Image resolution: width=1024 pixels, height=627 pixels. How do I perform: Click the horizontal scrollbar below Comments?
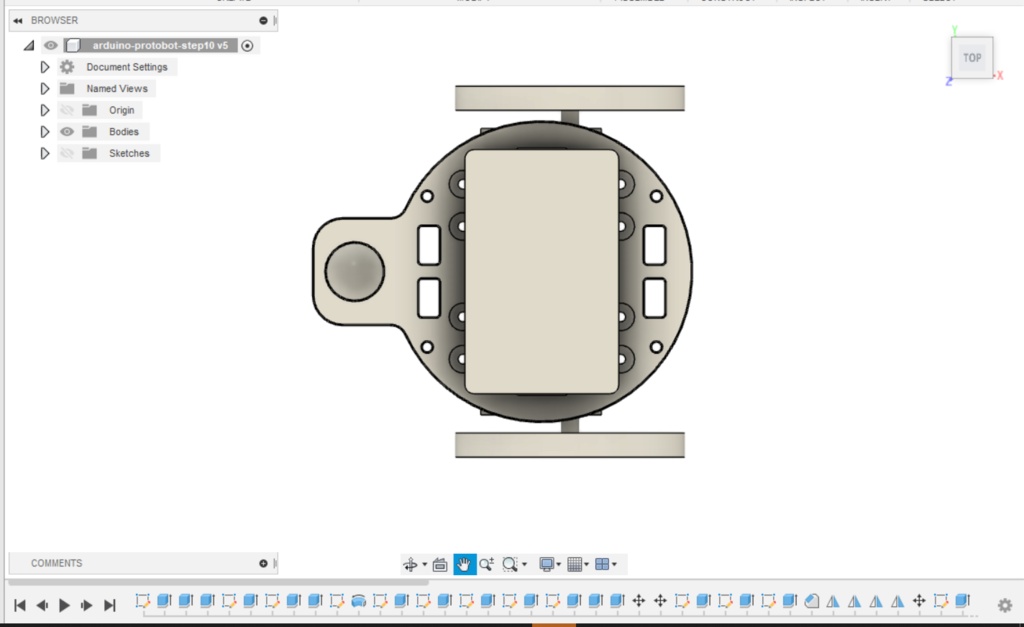pyautogui.click(x=219, y=581)
